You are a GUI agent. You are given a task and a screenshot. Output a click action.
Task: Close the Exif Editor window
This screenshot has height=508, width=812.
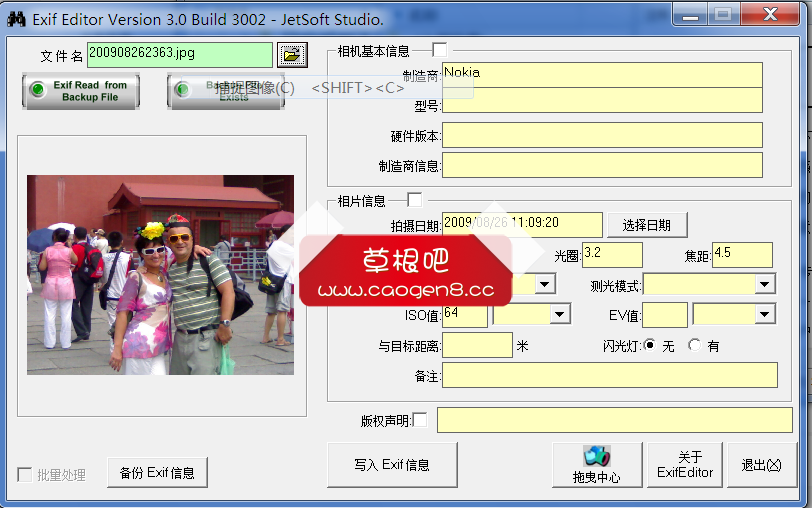pos(770,14)
